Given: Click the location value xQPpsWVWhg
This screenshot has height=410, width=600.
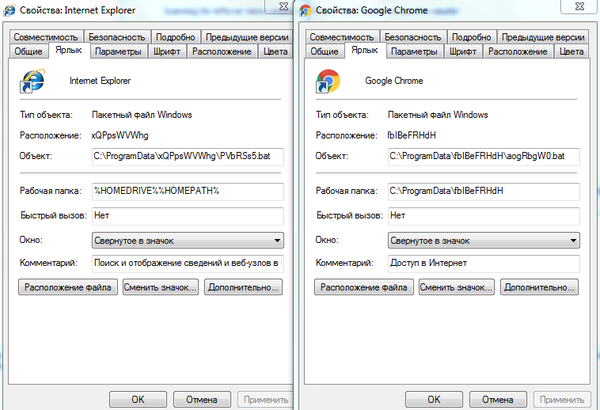Looking at the screenshot, I should point(120,136).
